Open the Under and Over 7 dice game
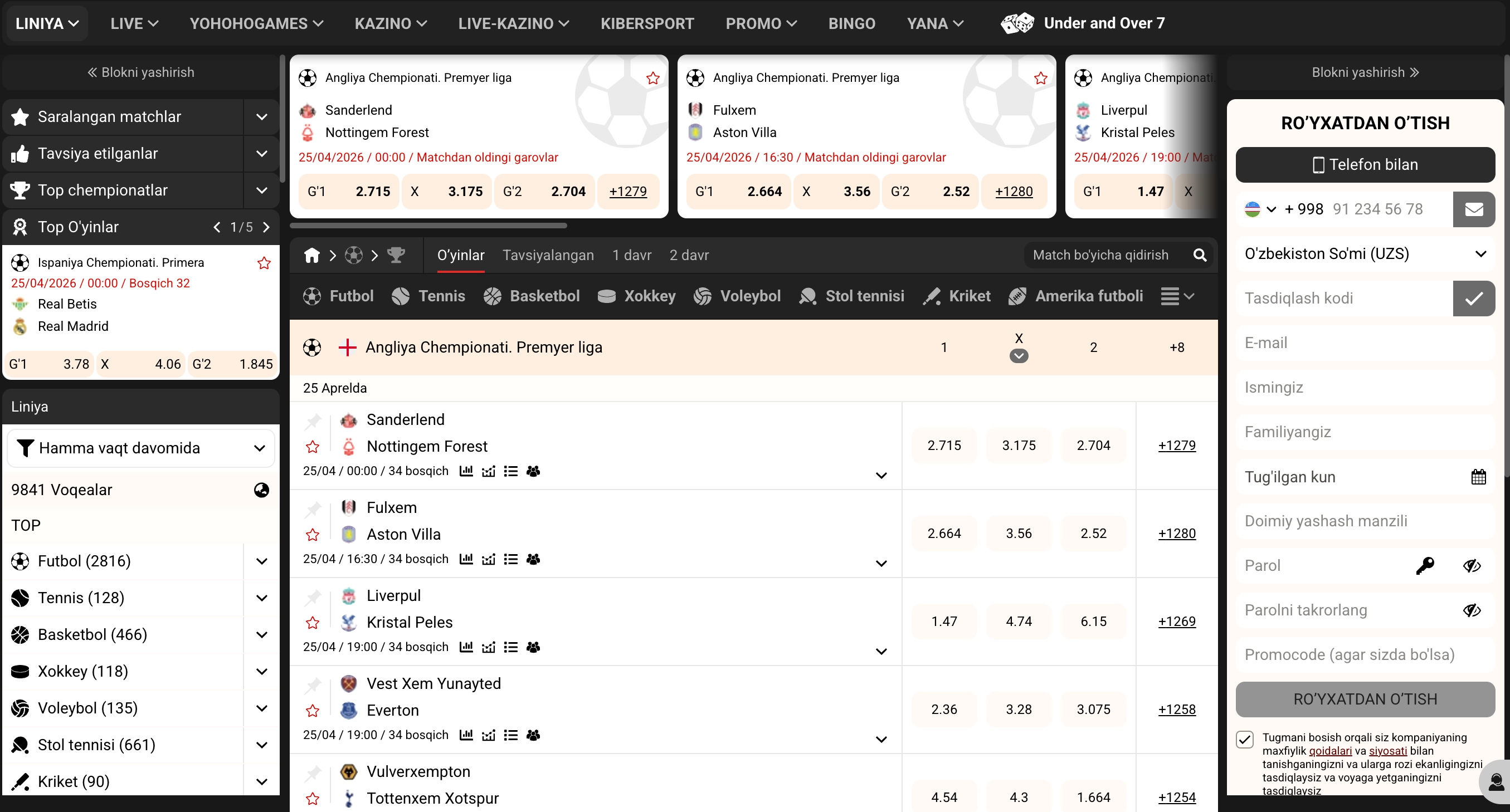This screenshot has height=812, width=1510. (1083, 23)
